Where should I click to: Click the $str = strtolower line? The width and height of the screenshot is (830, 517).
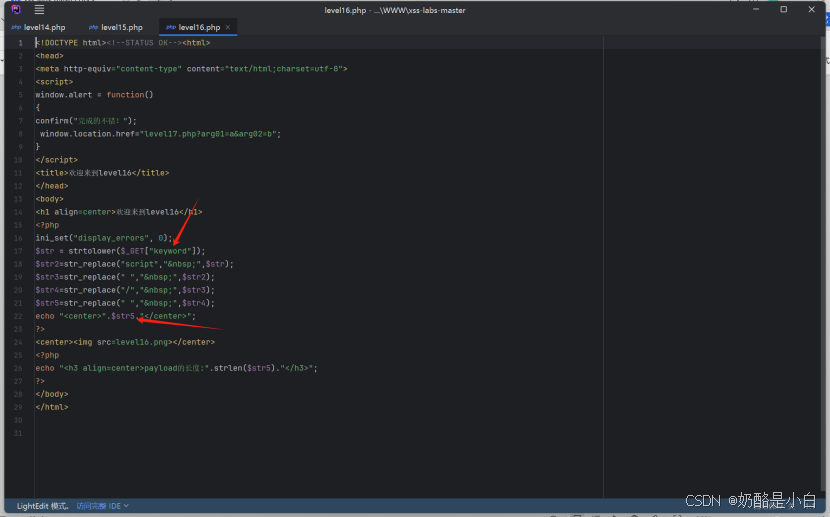coord(120,251)
